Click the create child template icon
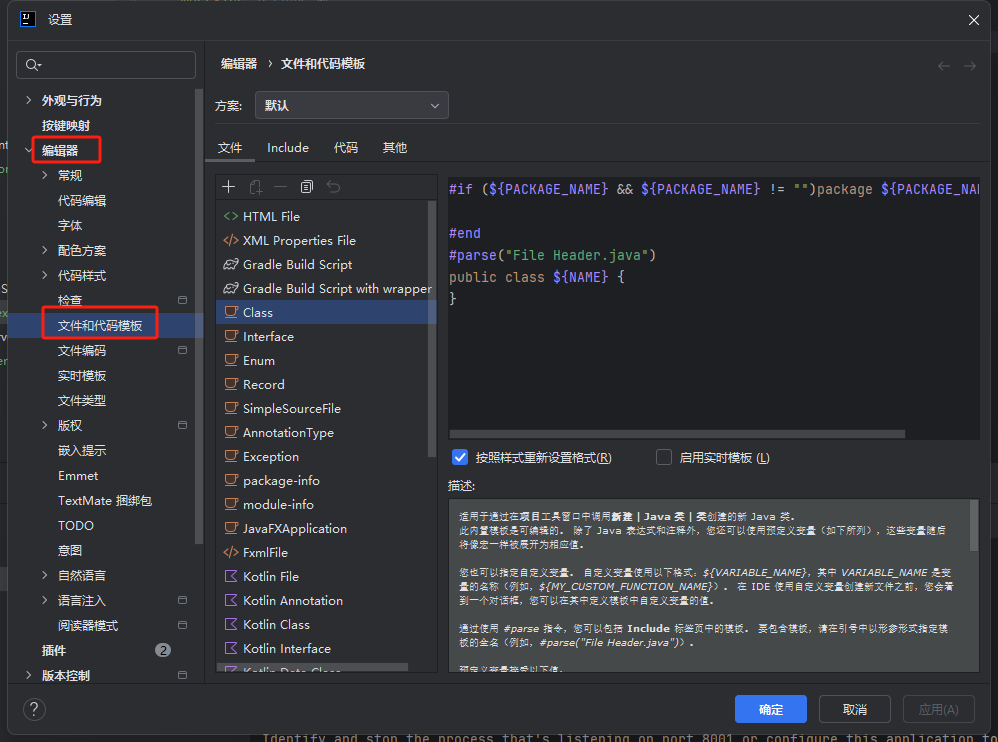 click(255, 186)
